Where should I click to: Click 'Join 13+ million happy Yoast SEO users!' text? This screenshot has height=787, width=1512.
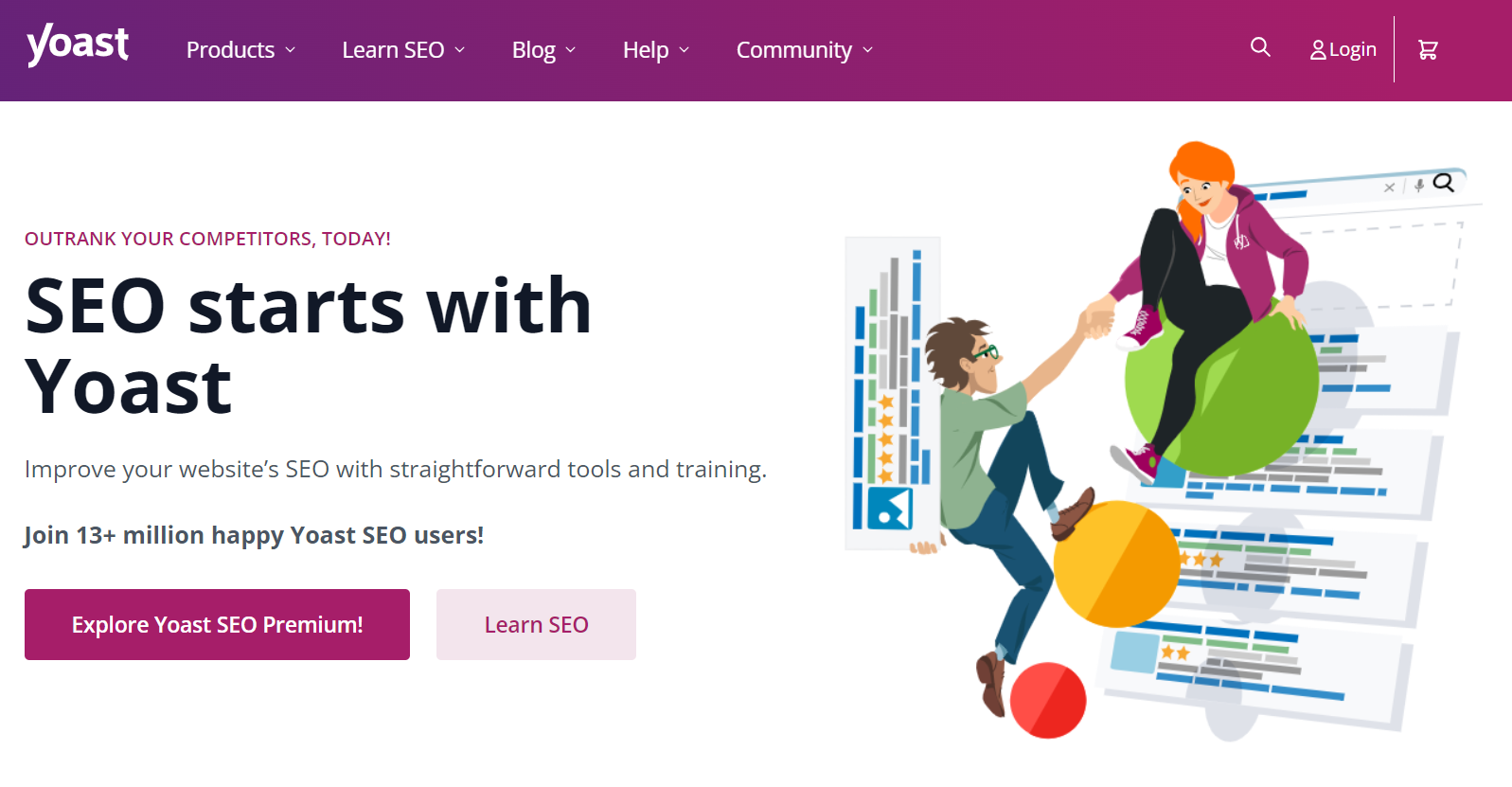254,535
